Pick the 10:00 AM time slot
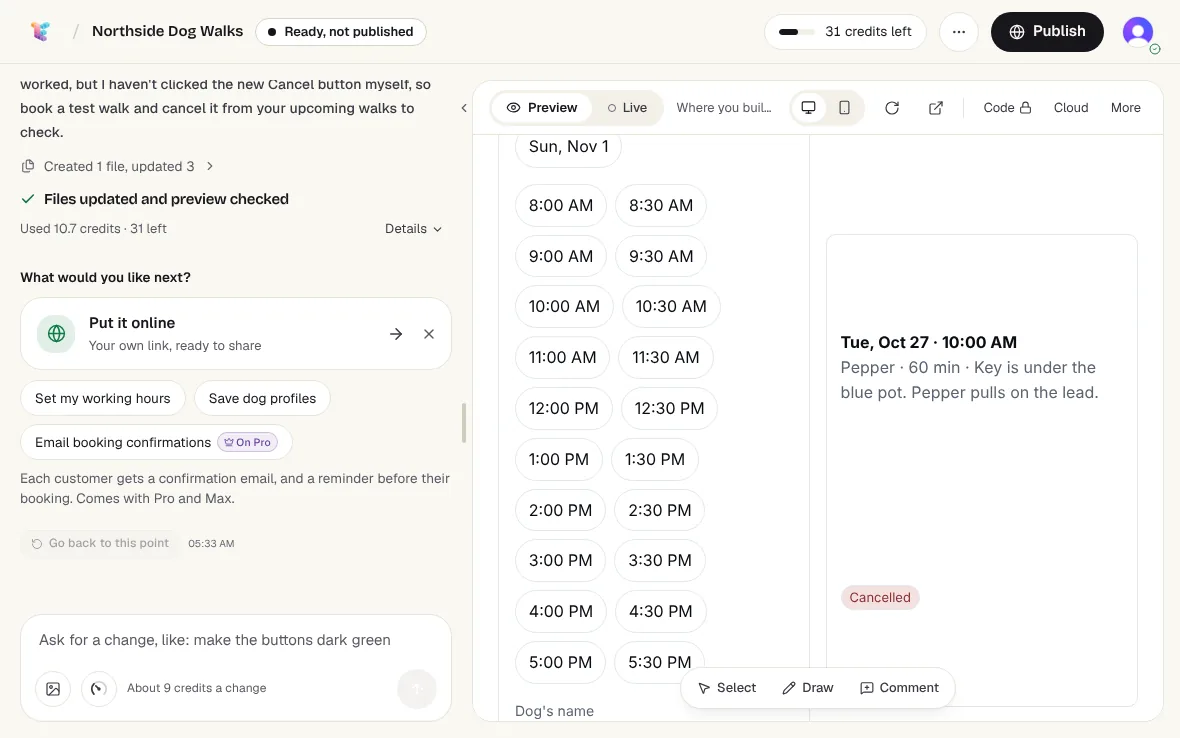Screen dimensions: 1180x738 (x=564, y=307)
